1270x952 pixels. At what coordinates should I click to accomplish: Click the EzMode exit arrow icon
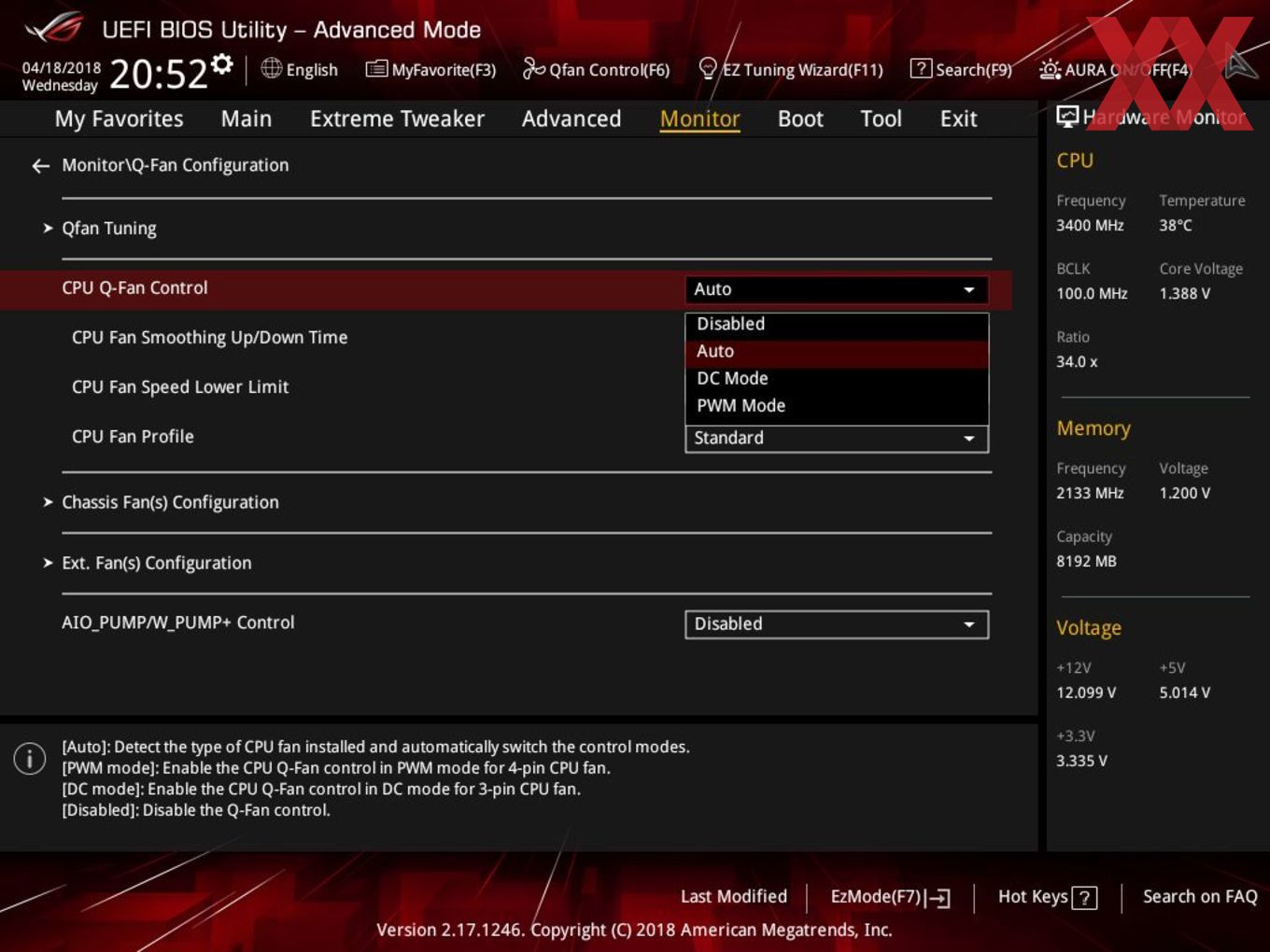(x=938, y=898)
